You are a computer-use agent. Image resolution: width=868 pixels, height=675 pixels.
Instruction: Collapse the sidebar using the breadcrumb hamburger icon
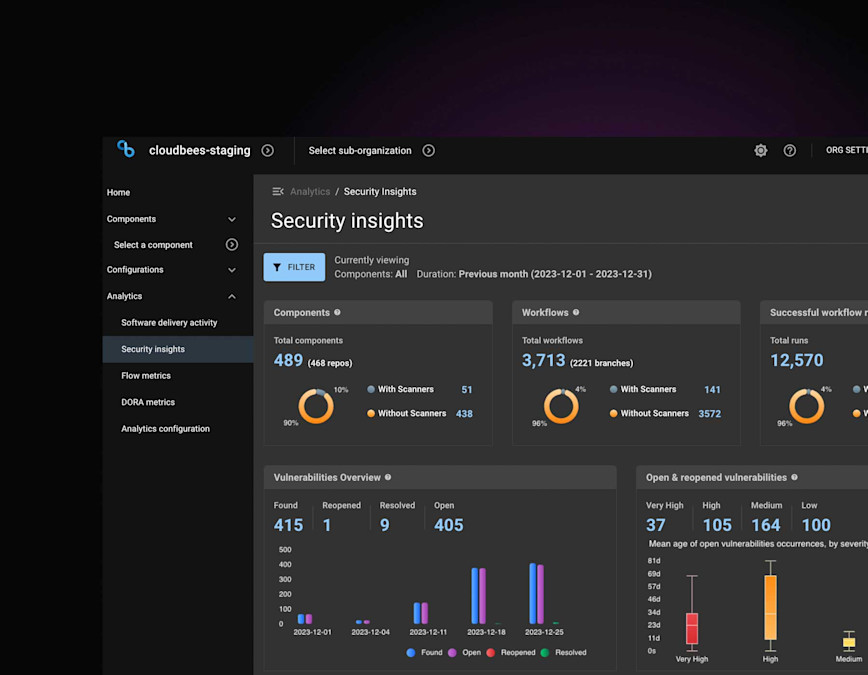pyautogui.click(x=276, y=191)
